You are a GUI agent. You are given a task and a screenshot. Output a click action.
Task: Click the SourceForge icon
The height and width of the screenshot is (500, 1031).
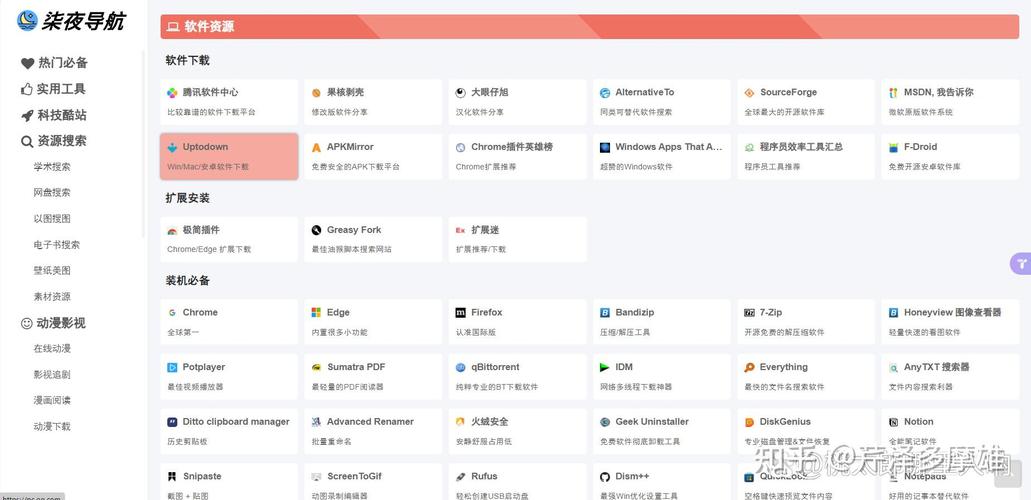point(749,93)
